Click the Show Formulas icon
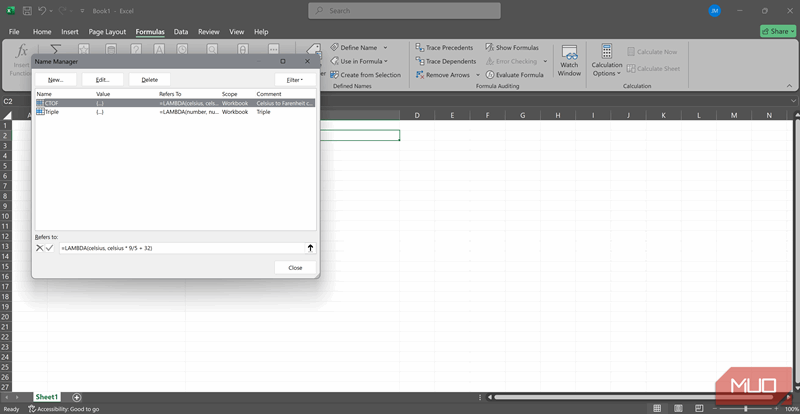Screen dimensions: 800x414 pos(490,48)
